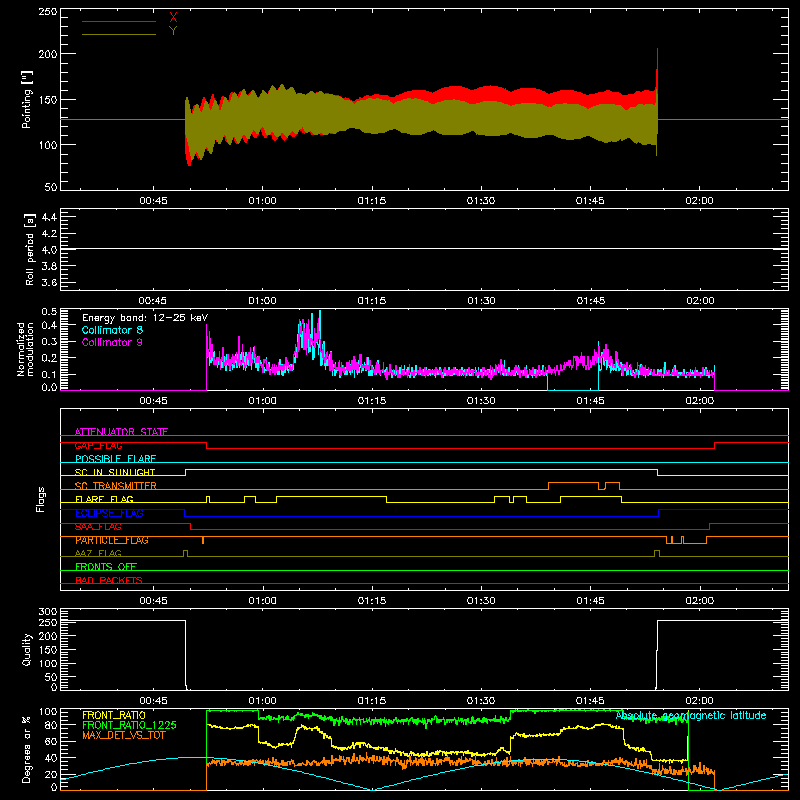Click the '4.4' tick on the Roll period axis
The height and width of the screenshot is (800, 800).
click(x=49, y=217)
